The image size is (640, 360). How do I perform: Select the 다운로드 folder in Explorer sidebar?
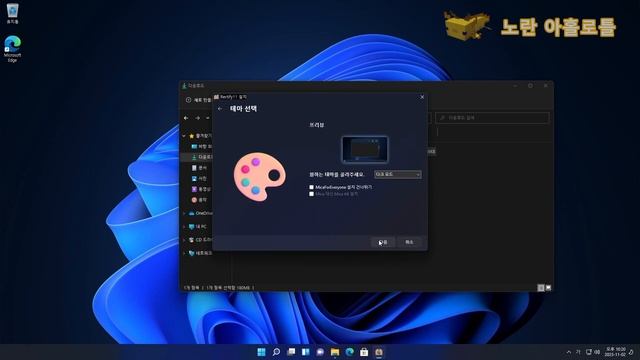click(202, 157)
